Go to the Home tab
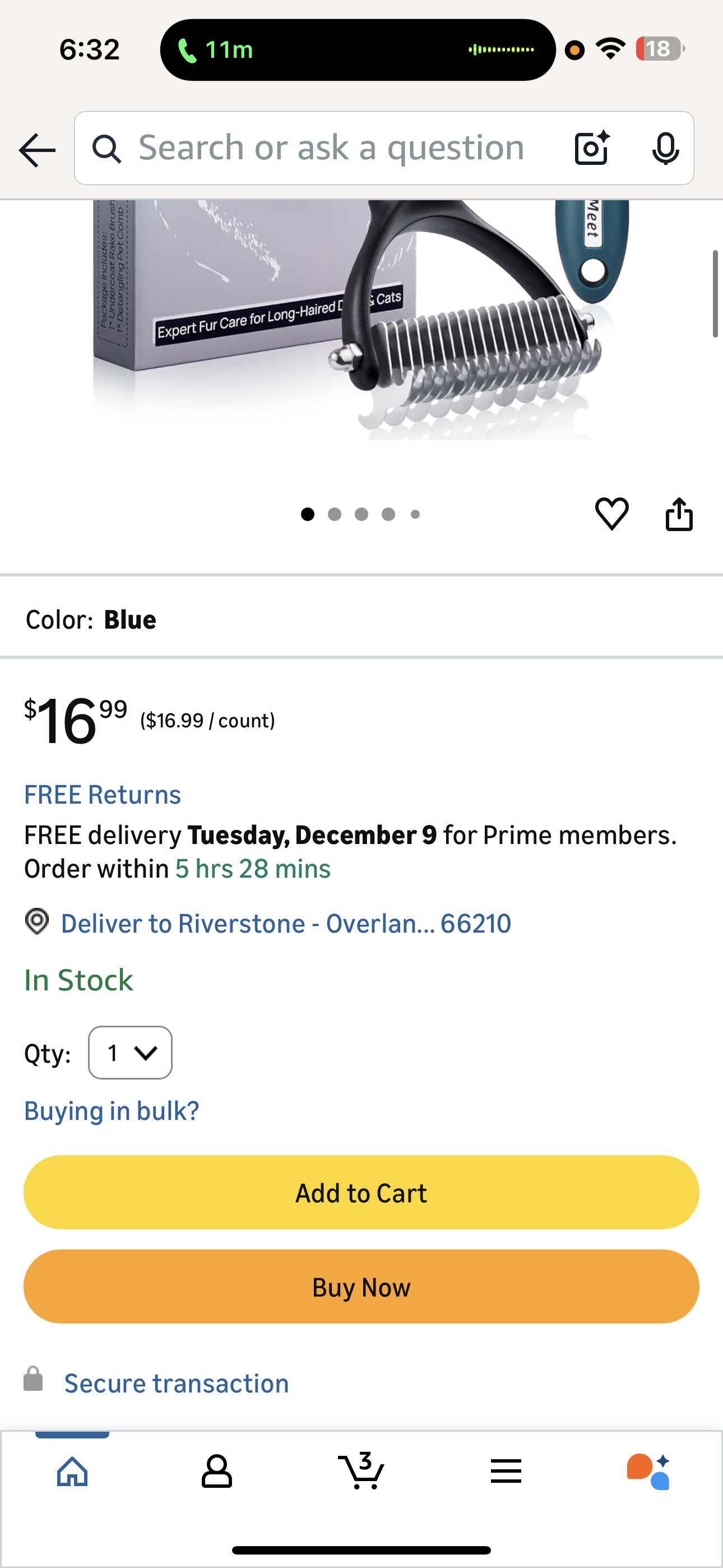Viewport: 723px width, 1568px height. pos(72,1471)
